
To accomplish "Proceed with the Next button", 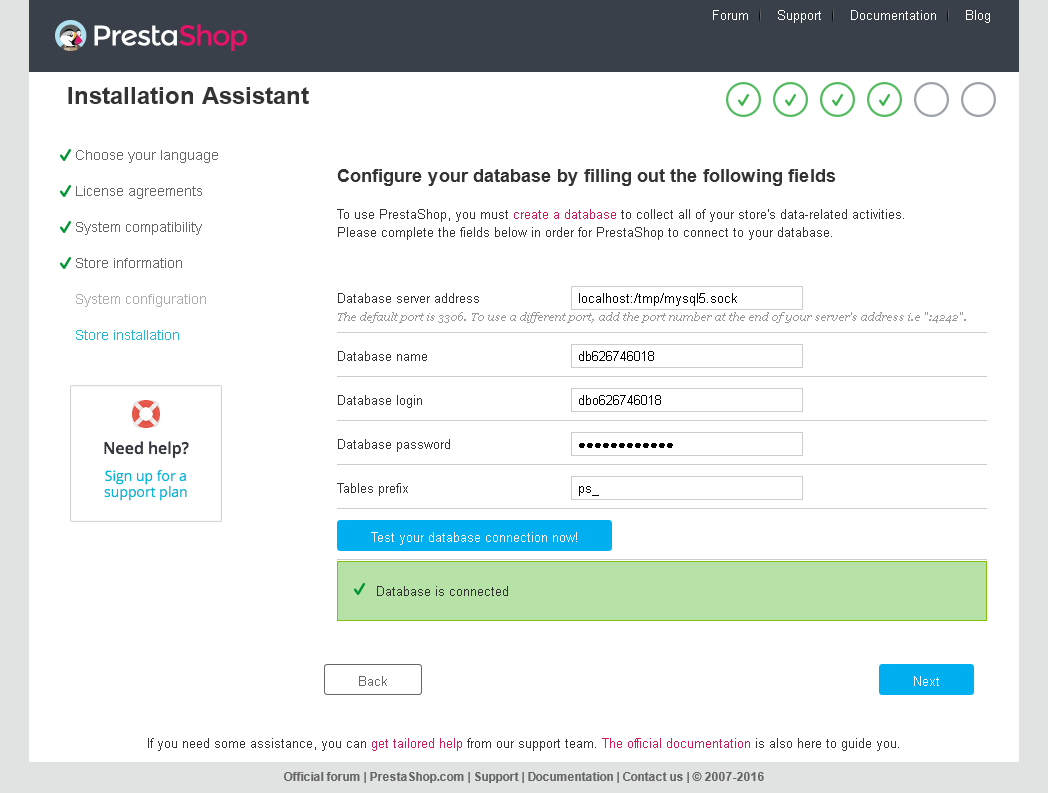I will (926, 679).
